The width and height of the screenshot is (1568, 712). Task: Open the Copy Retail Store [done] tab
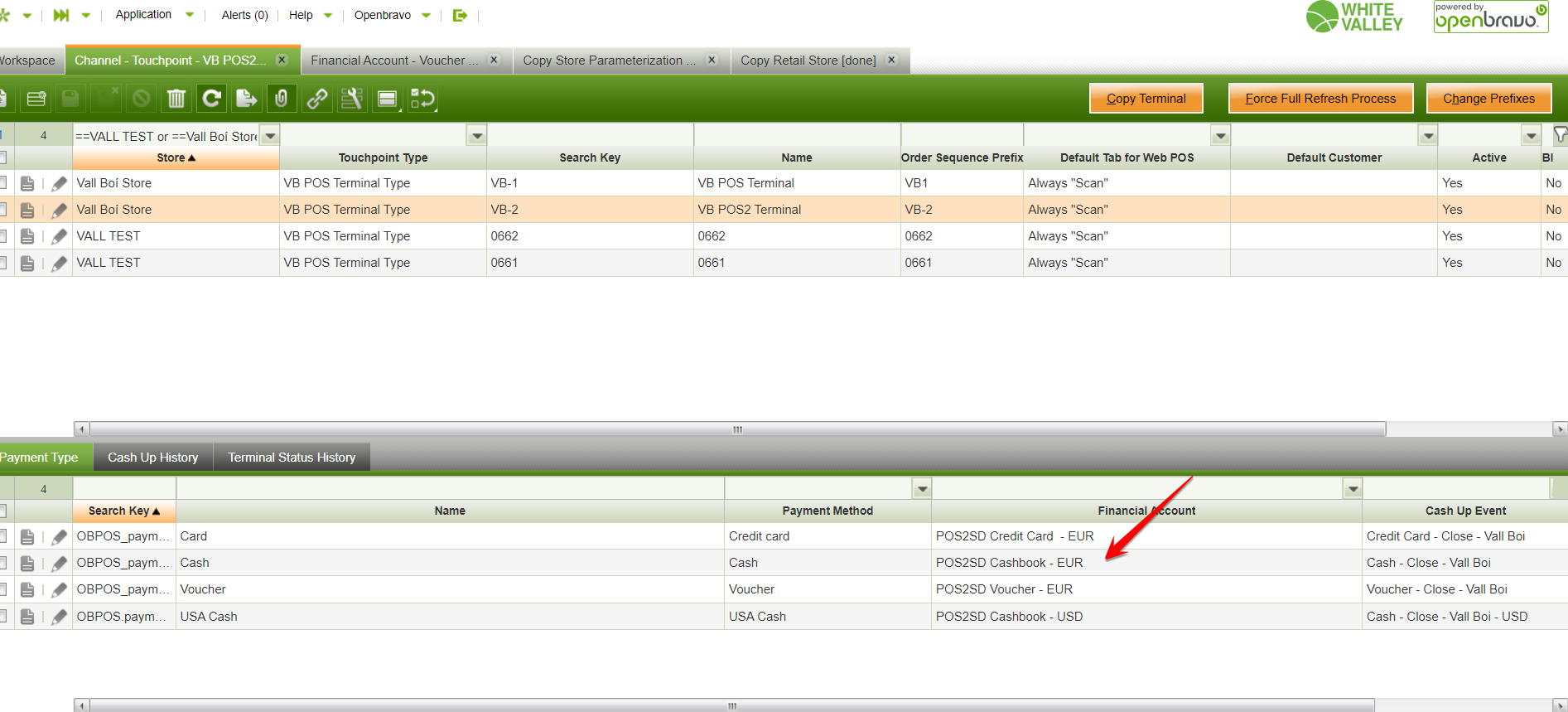[808, 61]
